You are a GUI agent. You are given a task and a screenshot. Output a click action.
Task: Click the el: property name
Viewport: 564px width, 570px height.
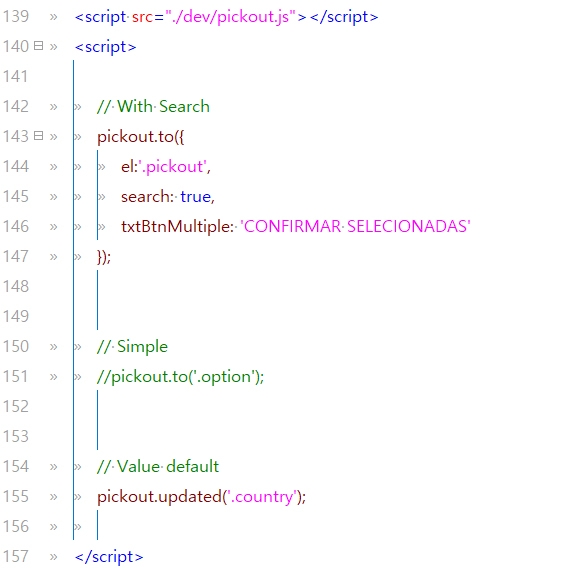(x=129, y=167)
